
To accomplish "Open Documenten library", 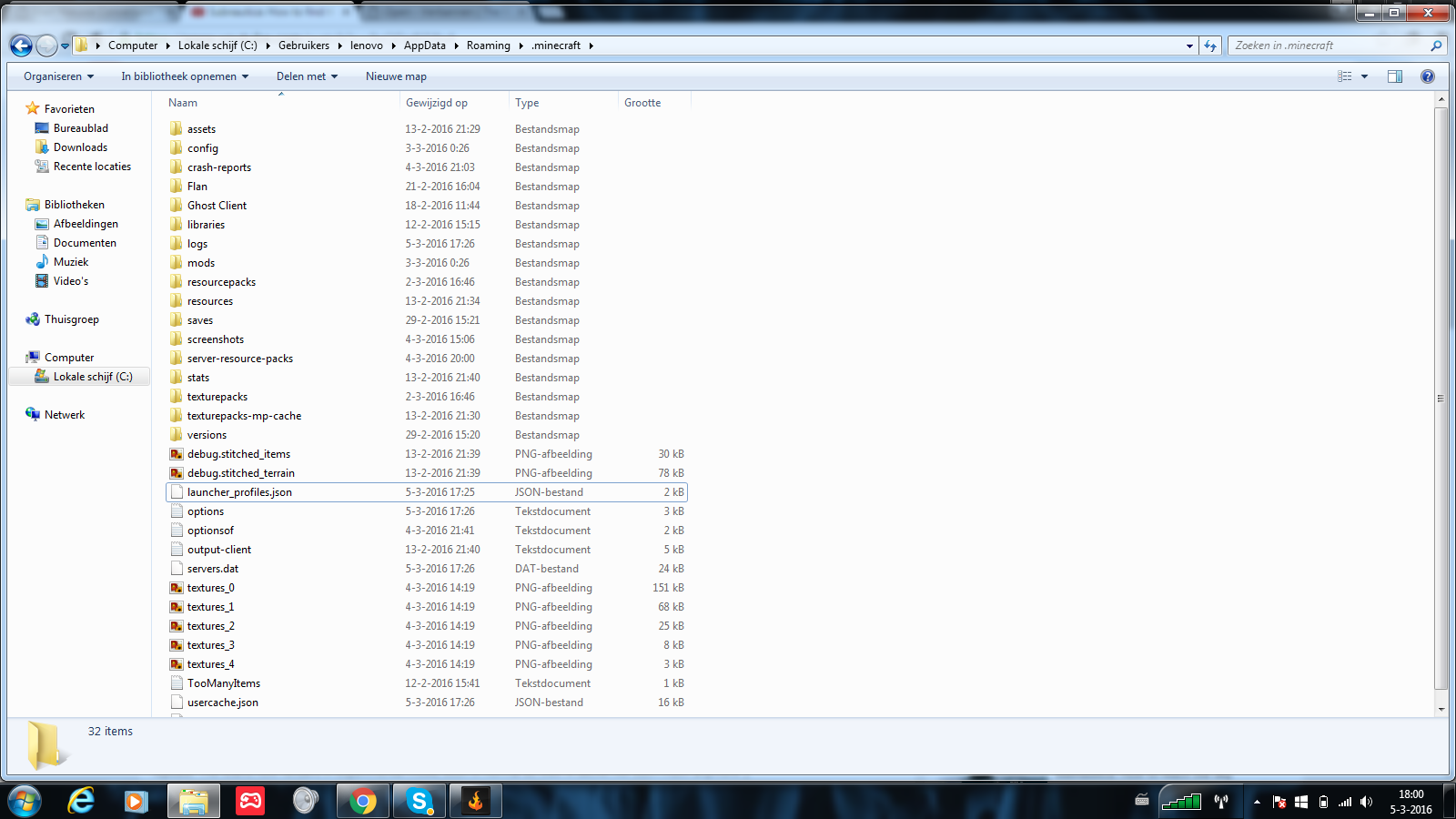I will pos(85,243).
